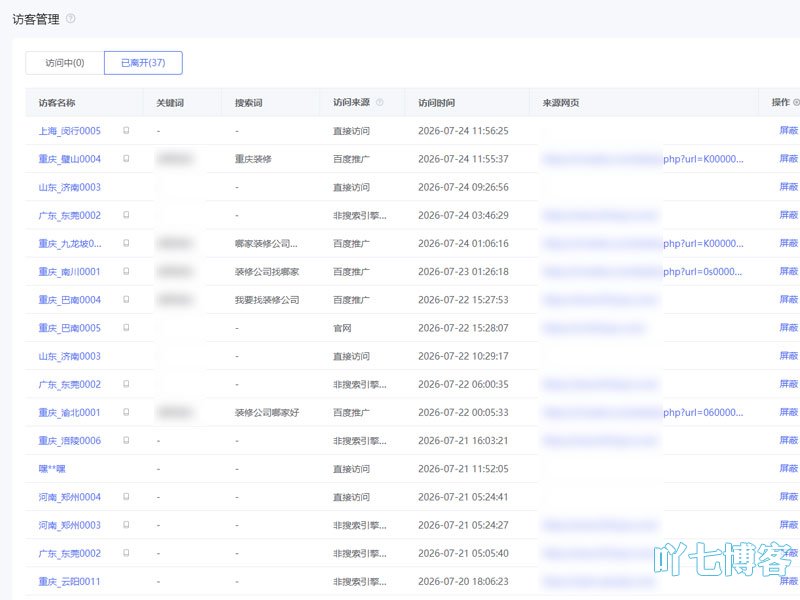This screenshot has width=800, height=600.
Task: Click 屏蔽 for 河南_郑州0004 row
Action: pos(789,496)
